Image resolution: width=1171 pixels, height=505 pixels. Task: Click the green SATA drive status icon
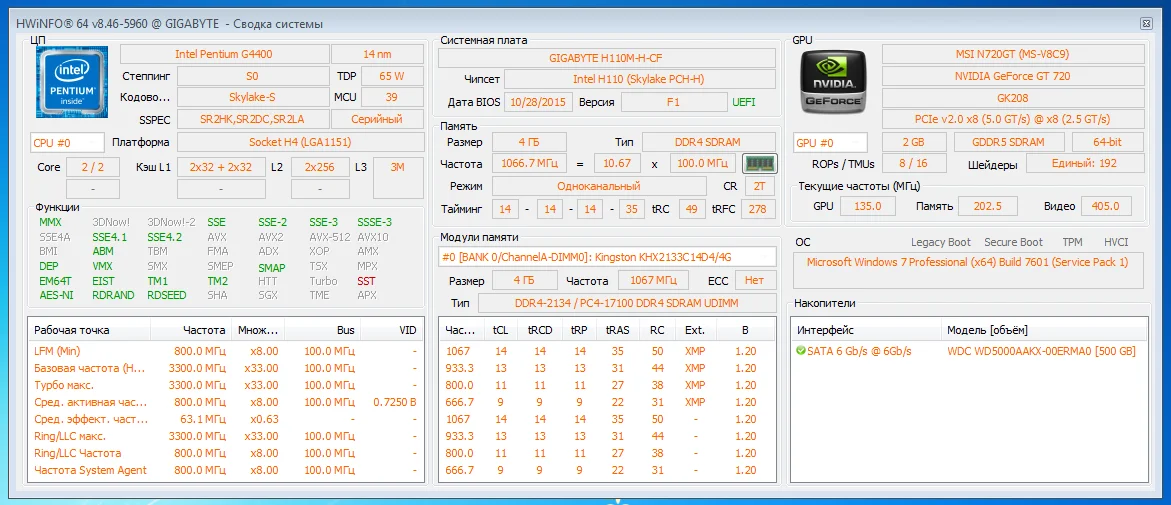[x=801, y=350]
